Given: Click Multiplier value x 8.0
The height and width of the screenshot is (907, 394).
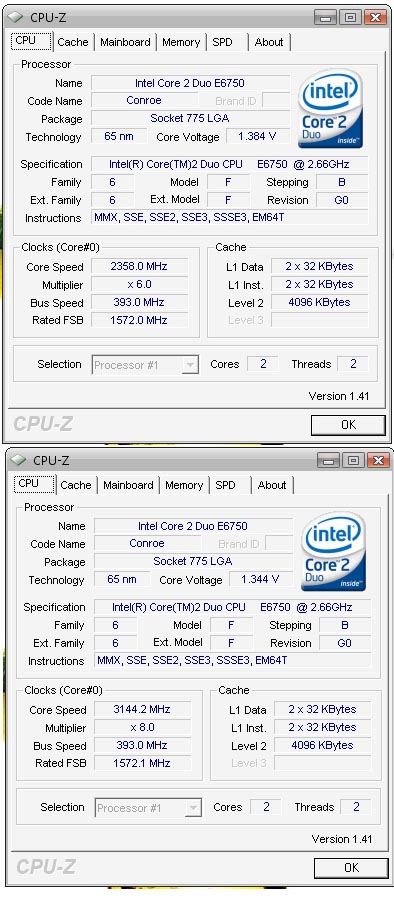Looking at the screenshot, I should click(x=142, y=728).
